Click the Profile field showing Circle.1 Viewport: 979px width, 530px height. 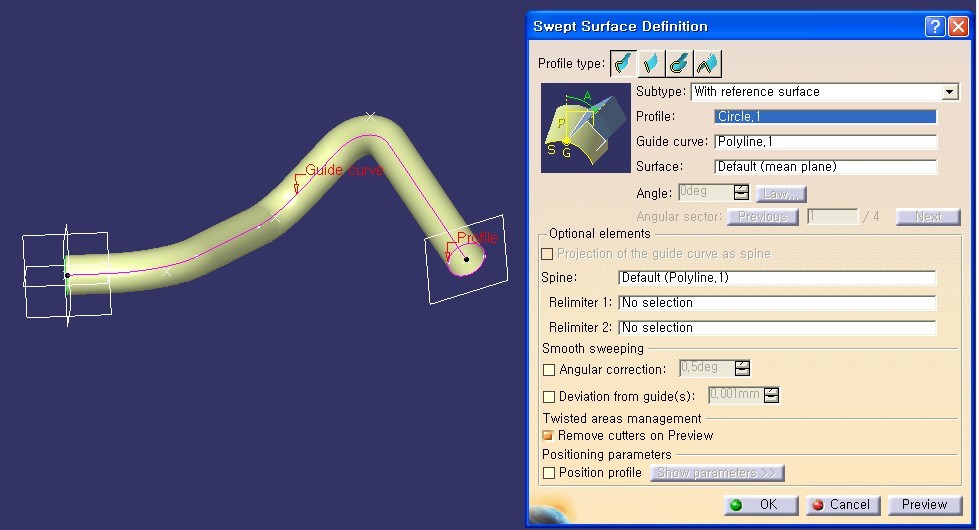coord(825,117)
